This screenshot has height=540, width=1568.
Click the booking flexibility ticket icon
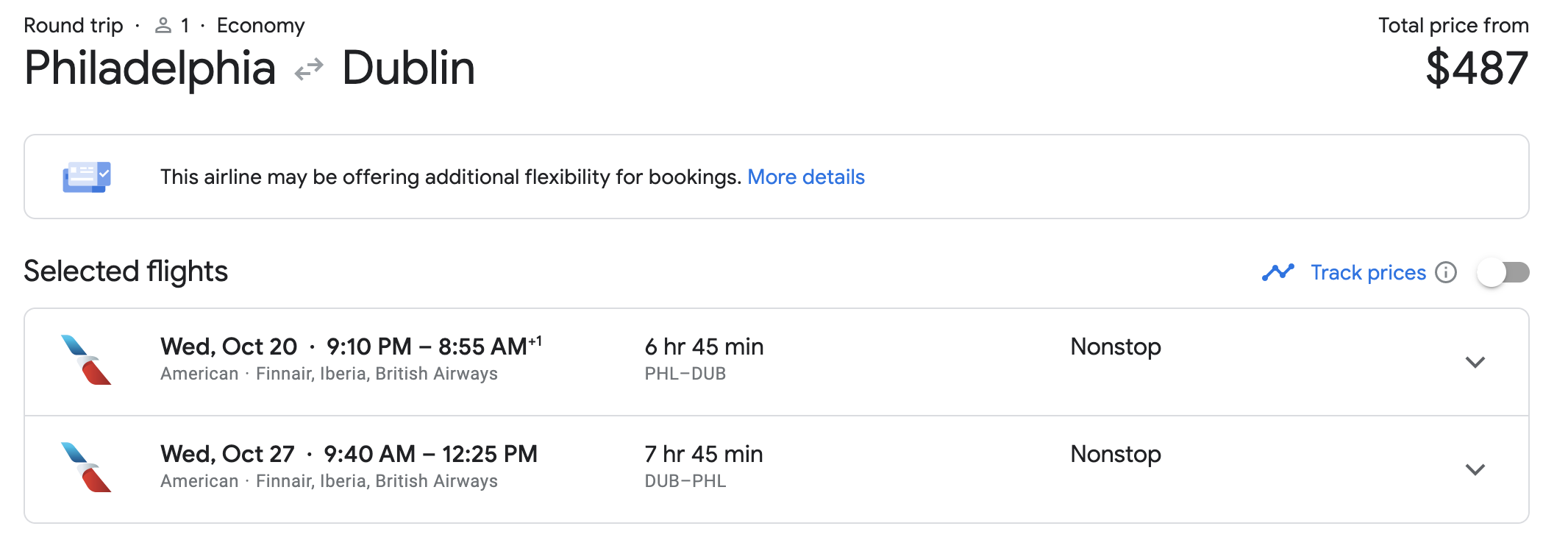[x=86, y=177]
